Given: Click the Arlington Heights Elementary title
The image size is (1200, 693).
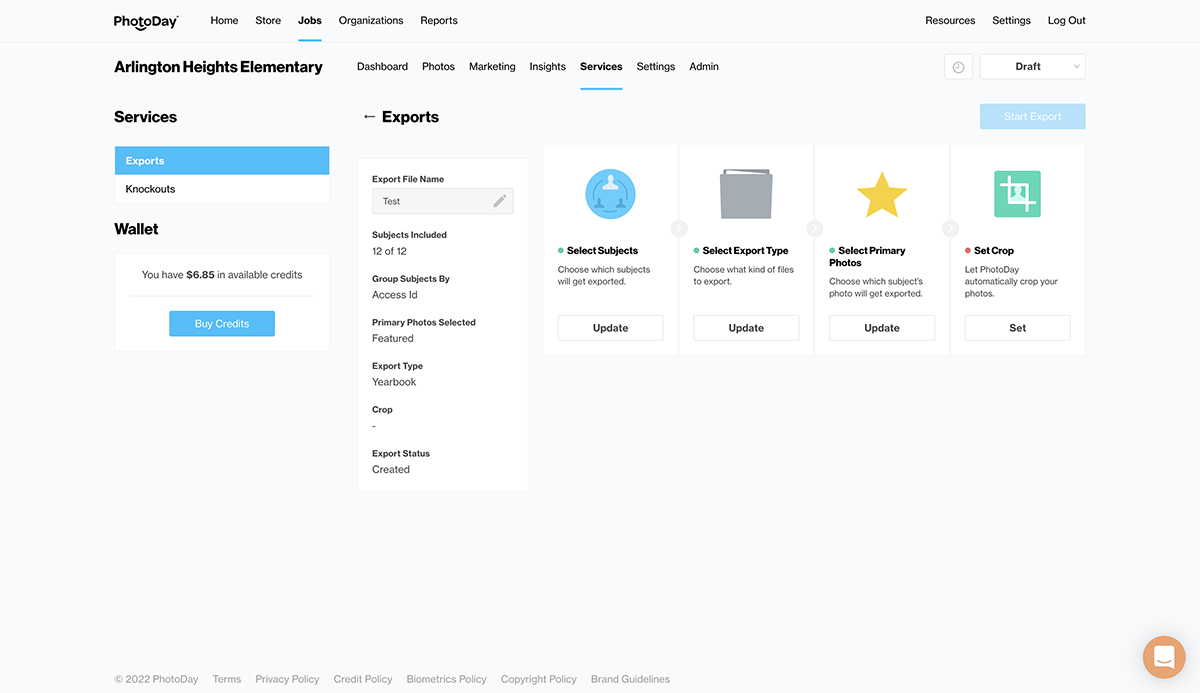Looking at the screenshot, I should 218,67.
